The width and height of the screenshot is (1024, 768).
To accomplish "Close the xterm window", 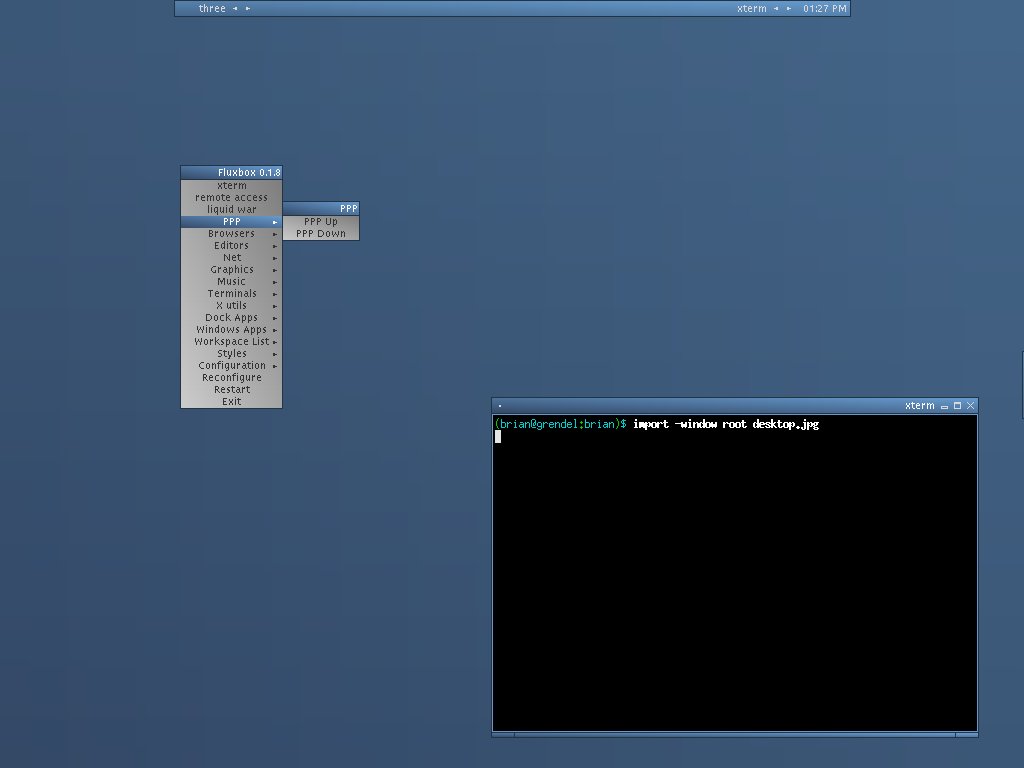I will click(x=970, y=406).
